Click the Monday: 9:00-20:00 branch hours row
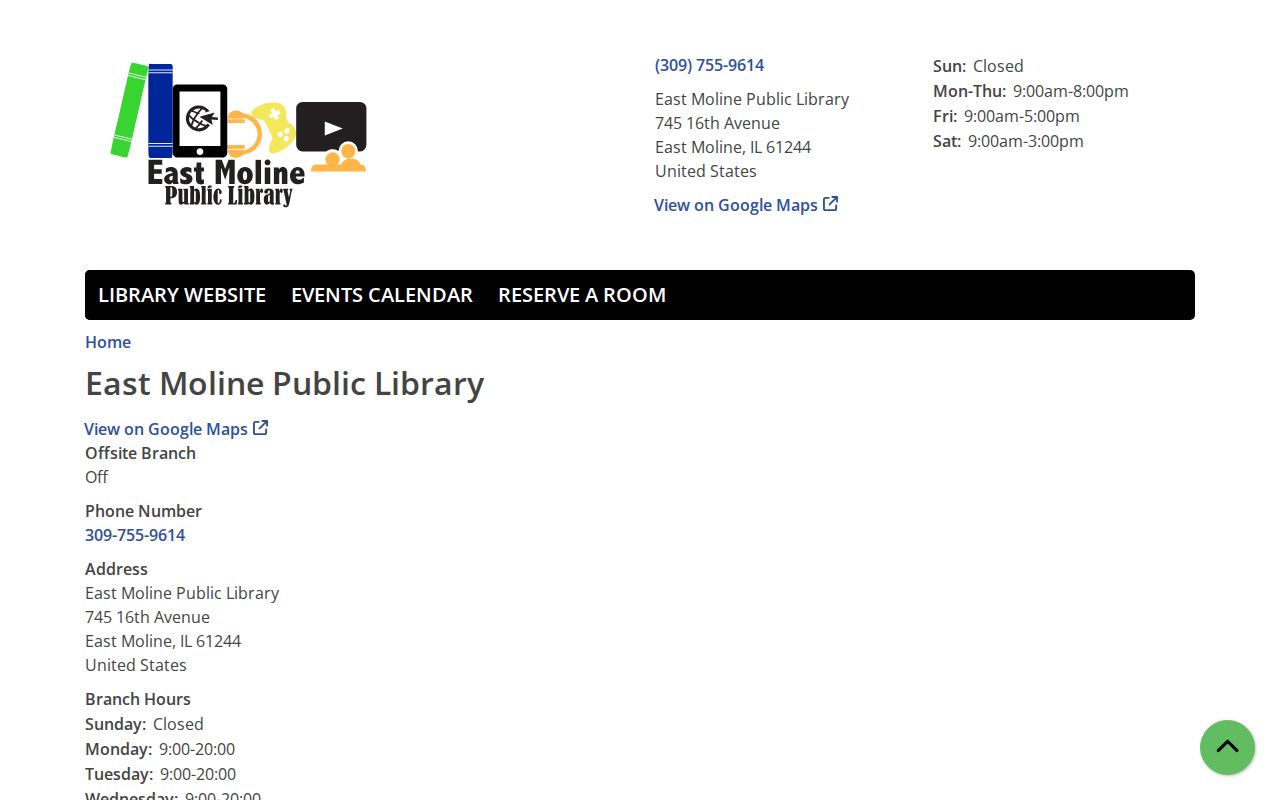The height and width of the screenshot is (800, 1280). [160, 749]
